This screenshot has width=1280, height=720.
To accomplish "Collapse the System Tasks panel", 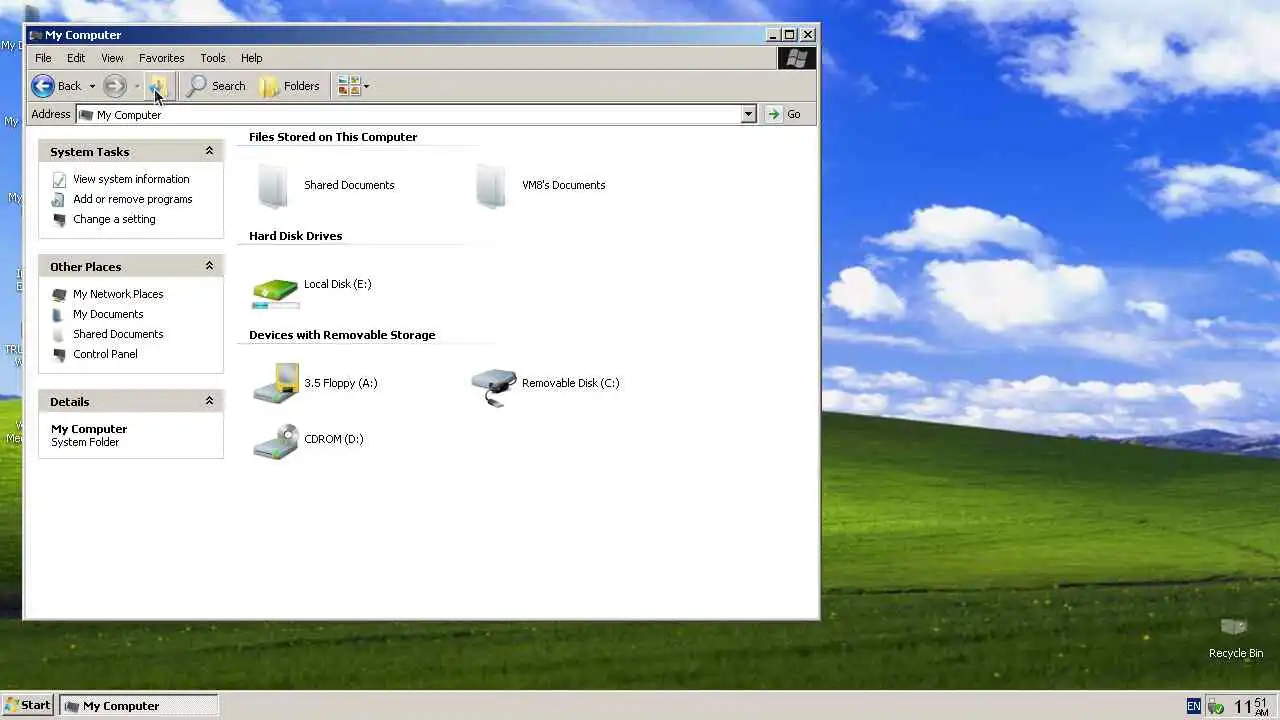I will click(x=209, y=151).
